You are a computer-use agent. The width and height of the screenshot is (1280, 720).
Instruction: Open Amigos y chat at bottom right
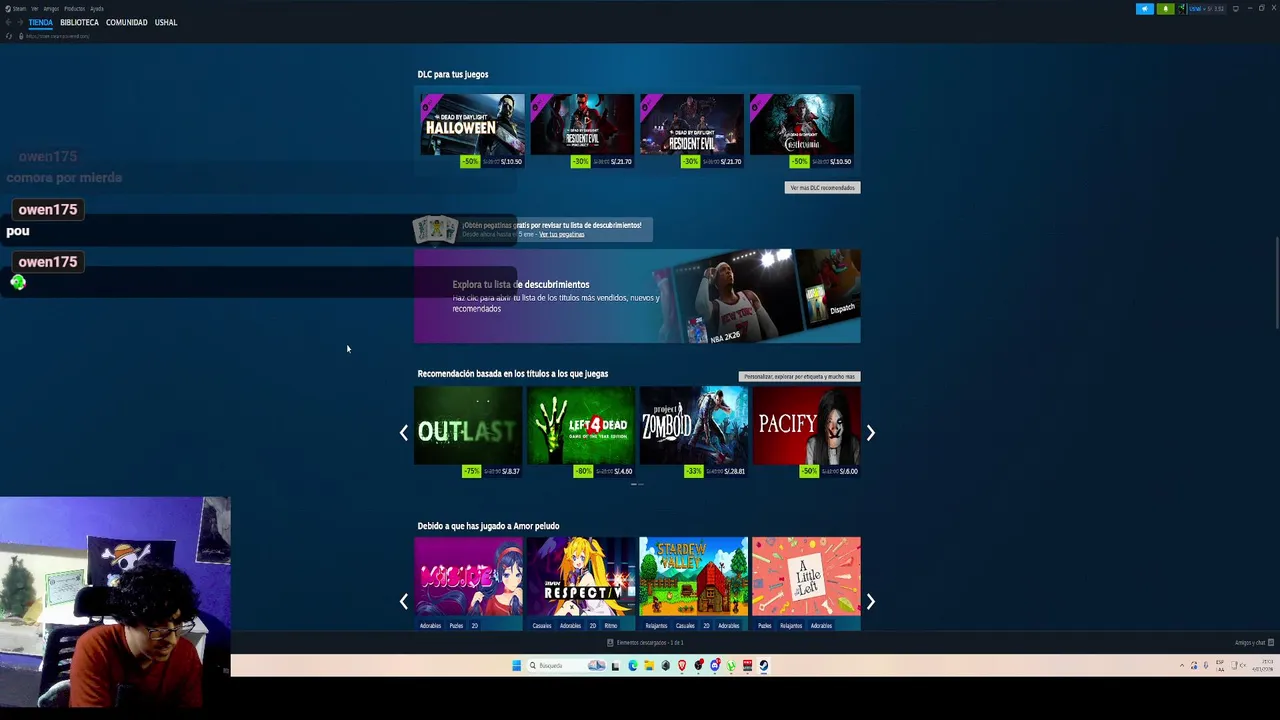1254,642
